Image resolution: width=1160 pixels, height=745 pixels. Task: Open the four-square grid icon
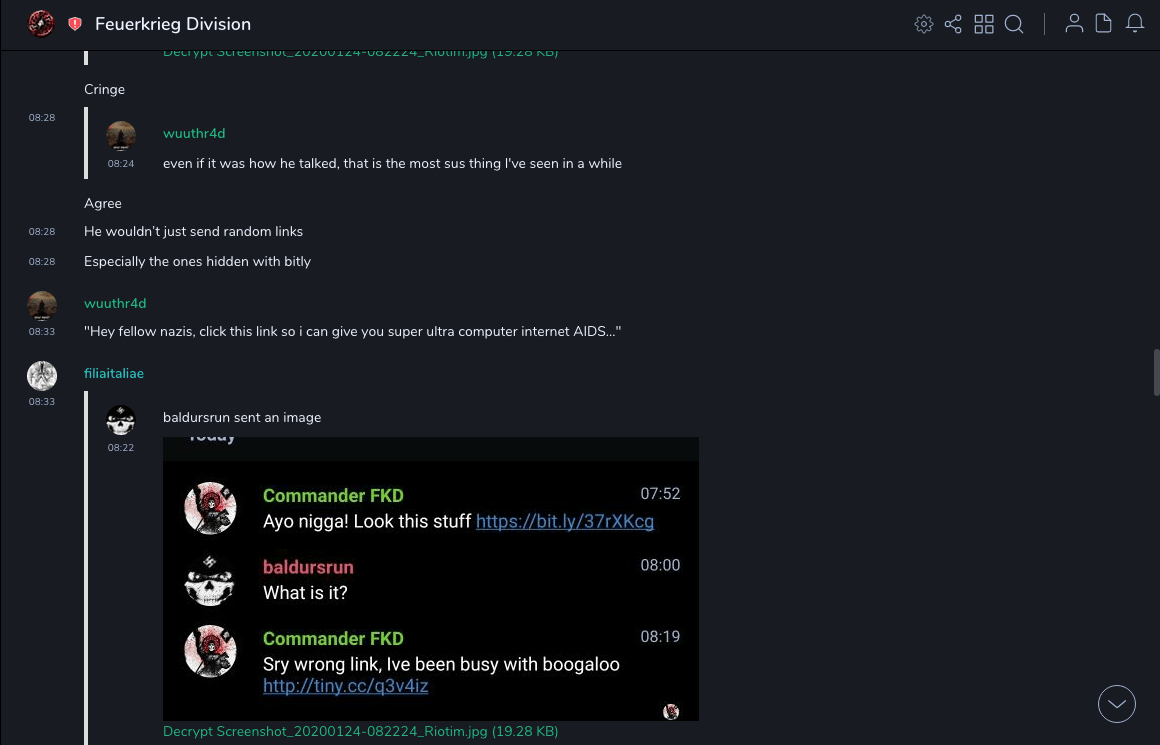coord(984,24)
